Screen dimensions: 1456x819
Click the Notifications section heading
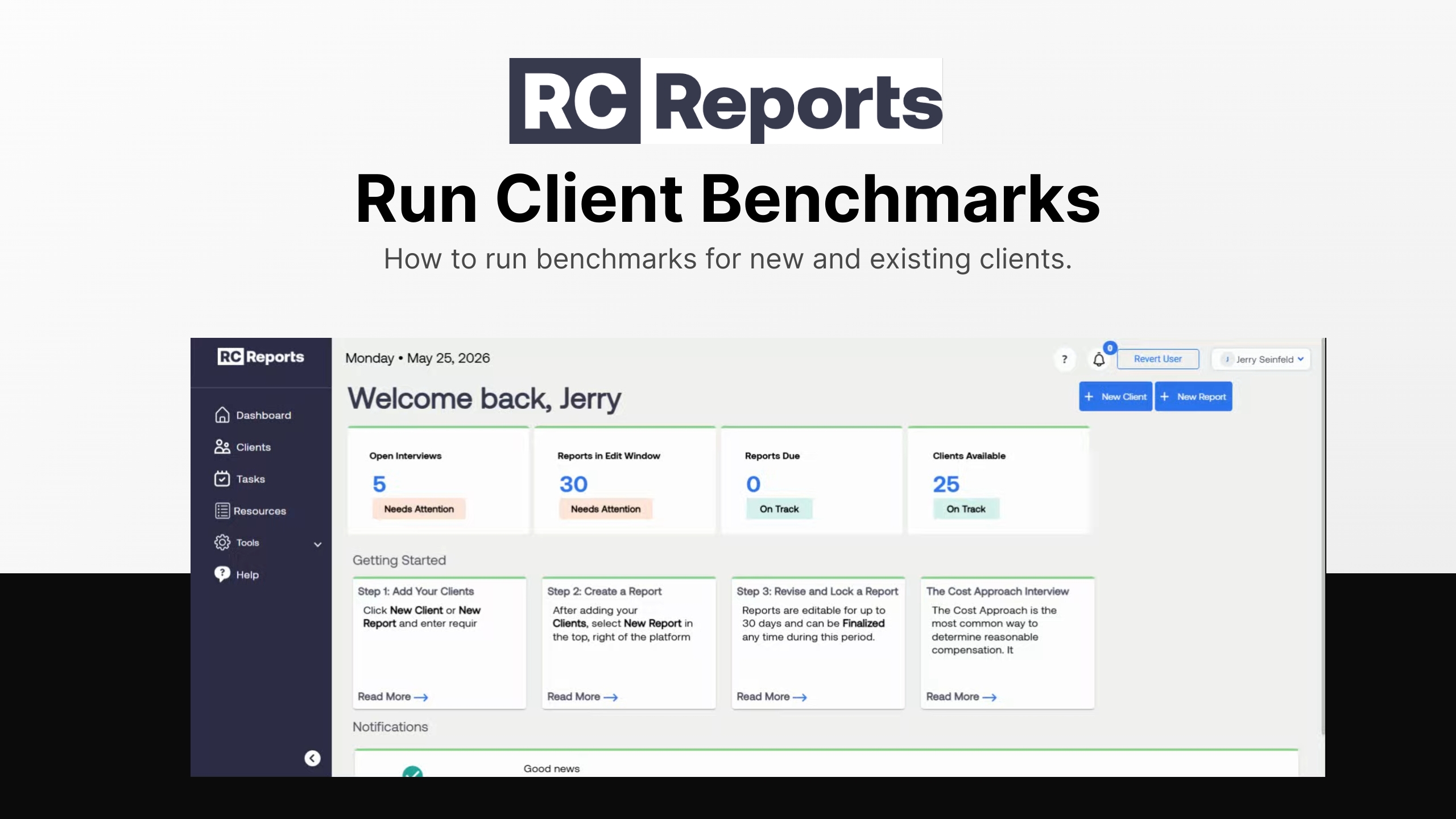point(390,727)
